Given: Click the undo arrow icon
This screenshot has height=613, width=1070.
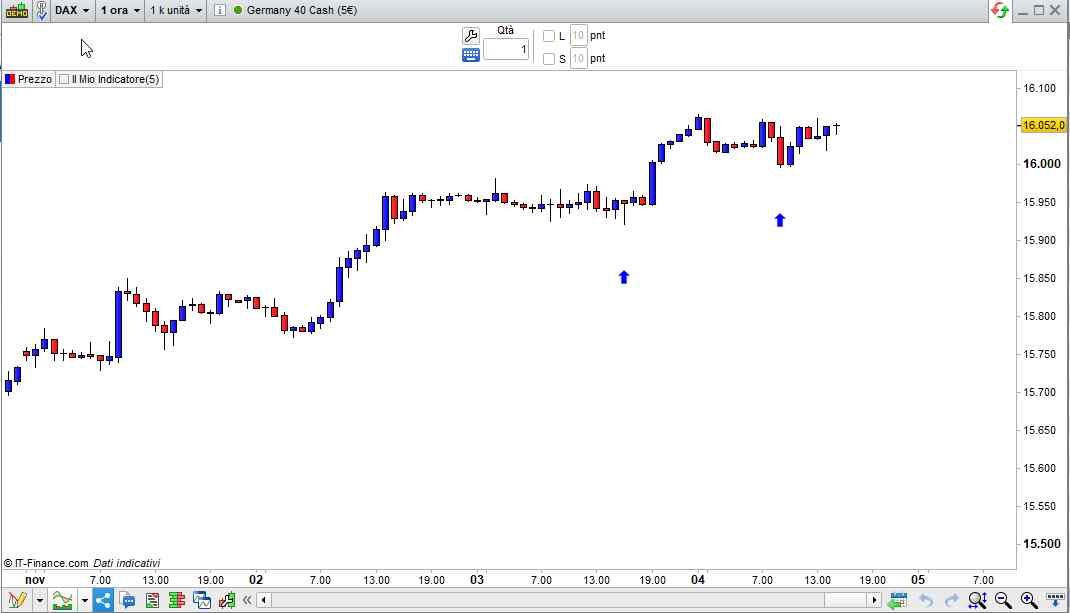Looking at the screenshot, I should coord(926,601).
